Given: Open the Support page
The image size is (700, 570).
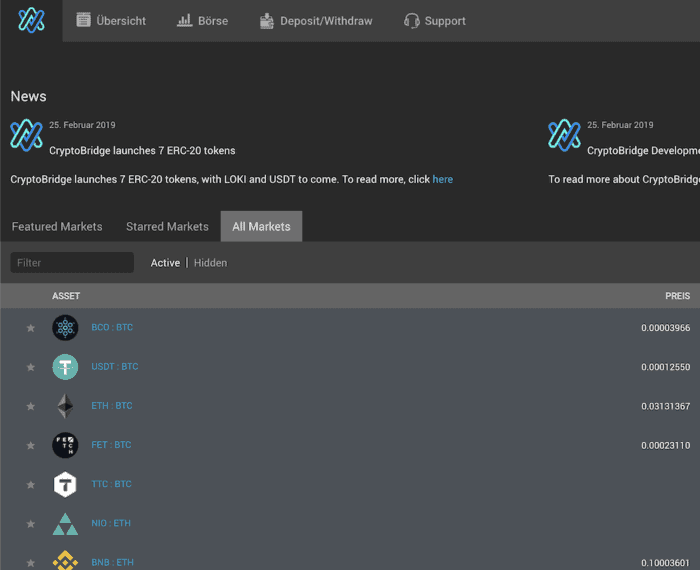Looking at the screenshot, I should point(435,21).
